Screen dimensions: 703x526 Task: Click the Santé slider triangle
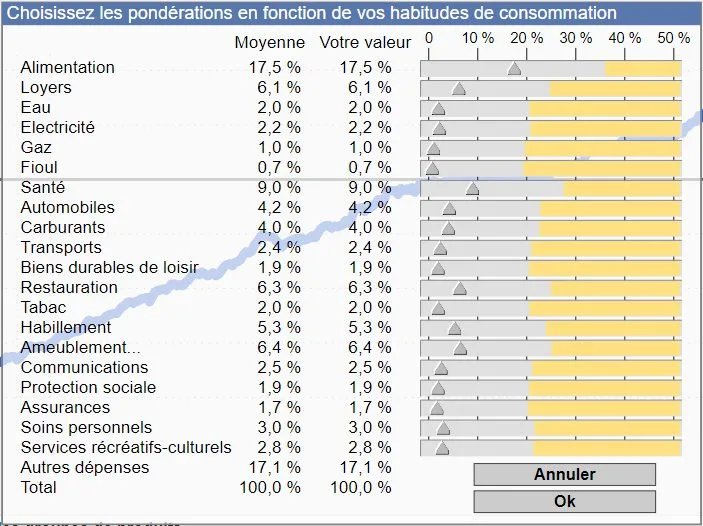click(x=472, y=188)
